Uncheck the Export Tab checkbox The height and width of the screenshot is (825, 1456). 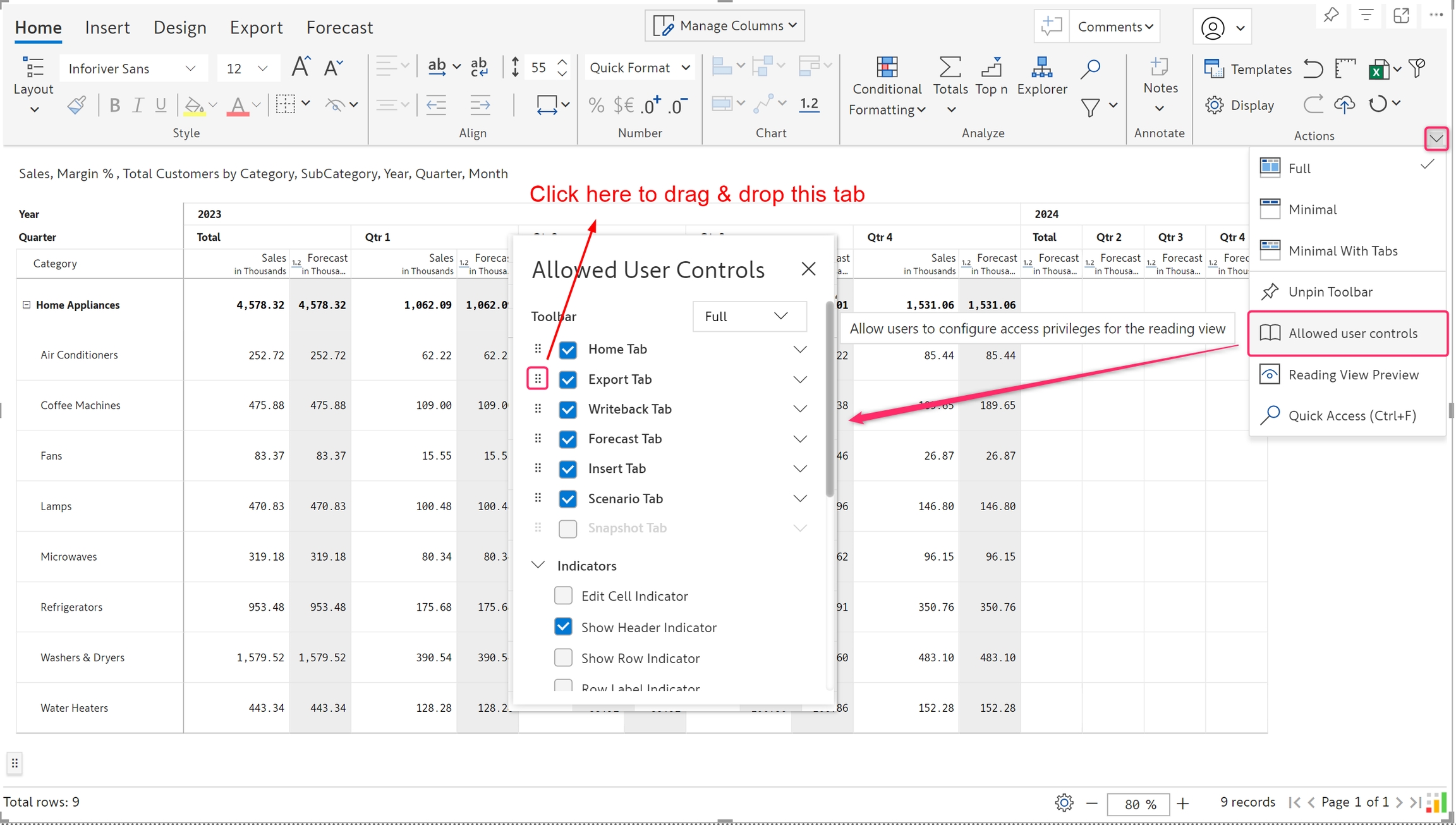tap(567, 379)
